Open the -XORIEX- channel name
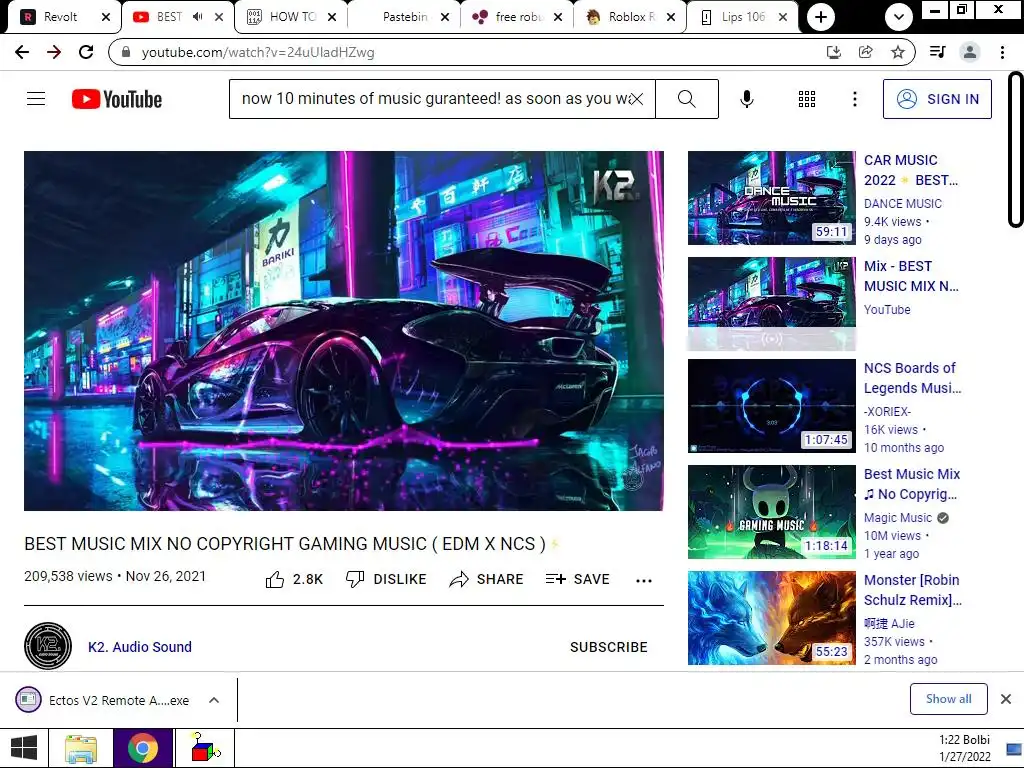The height and width of the screenshot is (768, 1024). 887,411
